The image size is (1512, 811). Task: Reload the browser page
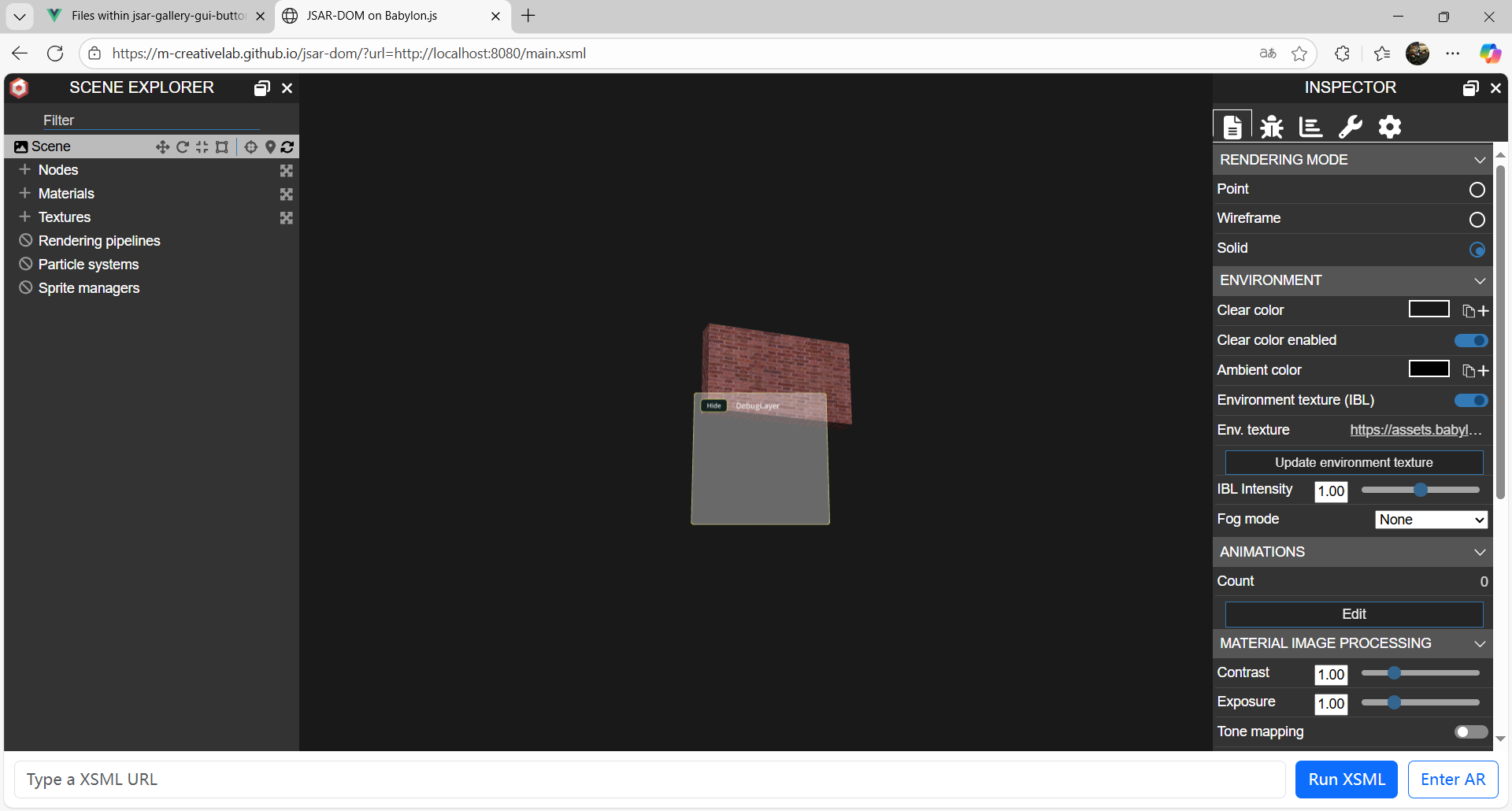55,54
